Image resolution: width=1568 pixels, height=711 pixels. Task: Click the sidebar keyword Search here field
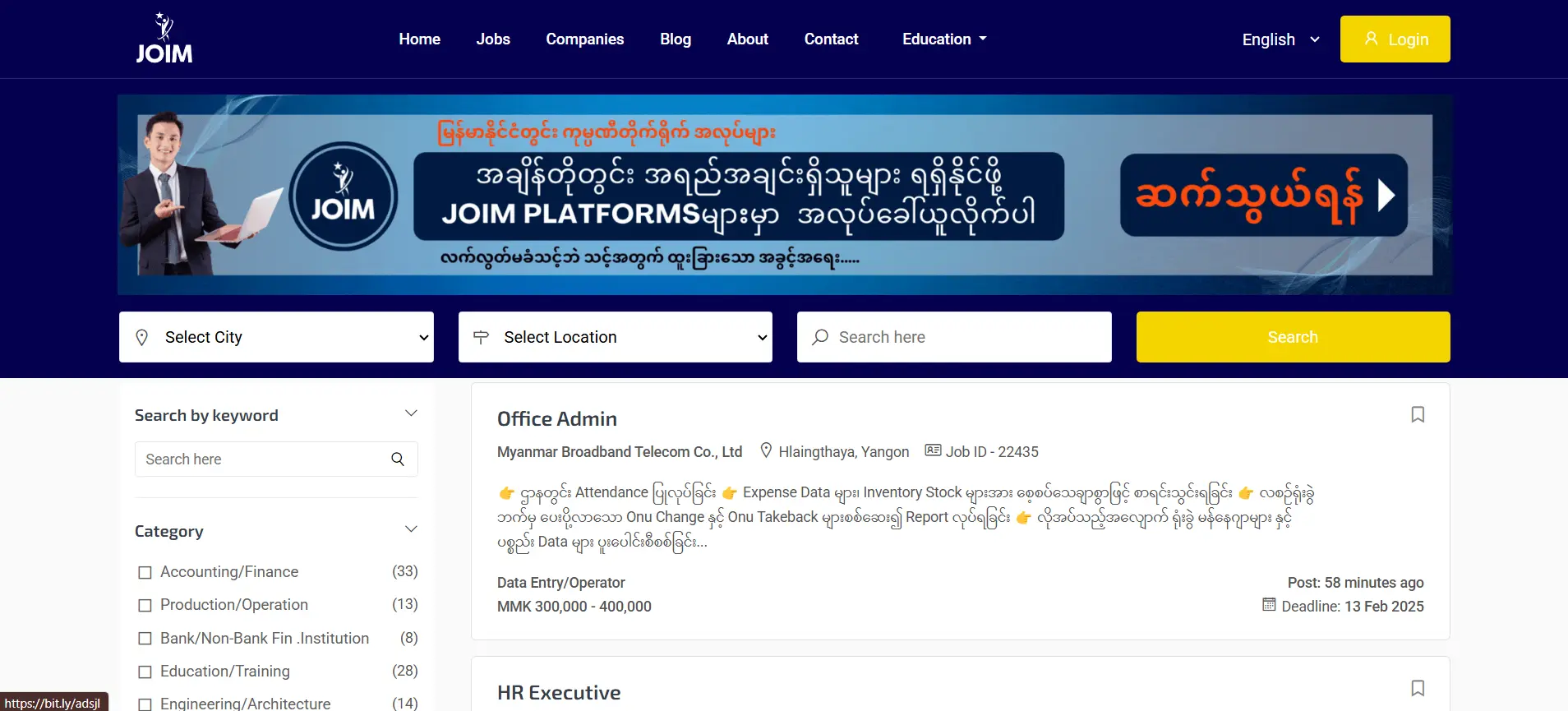(276, 459)
